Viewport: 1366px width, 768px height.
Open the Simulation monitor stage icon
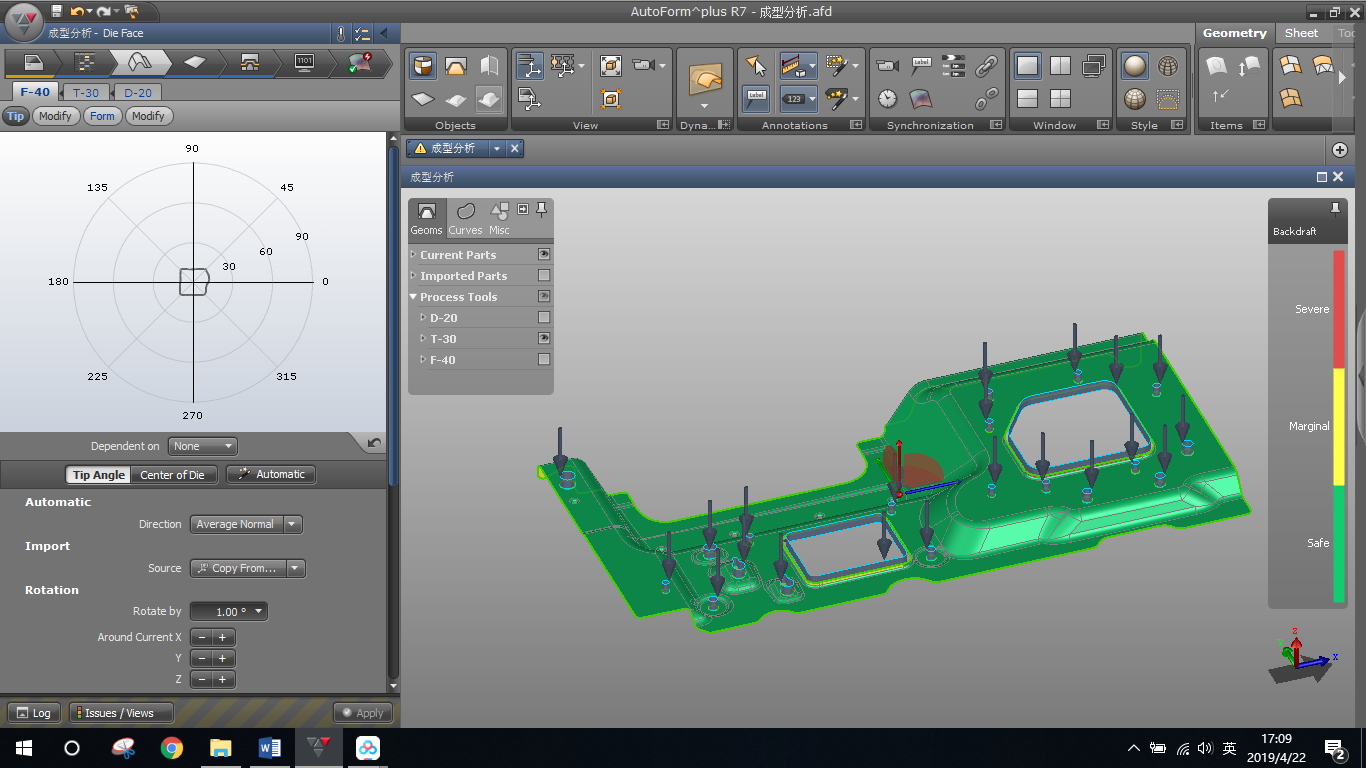(x=305, y=63)
